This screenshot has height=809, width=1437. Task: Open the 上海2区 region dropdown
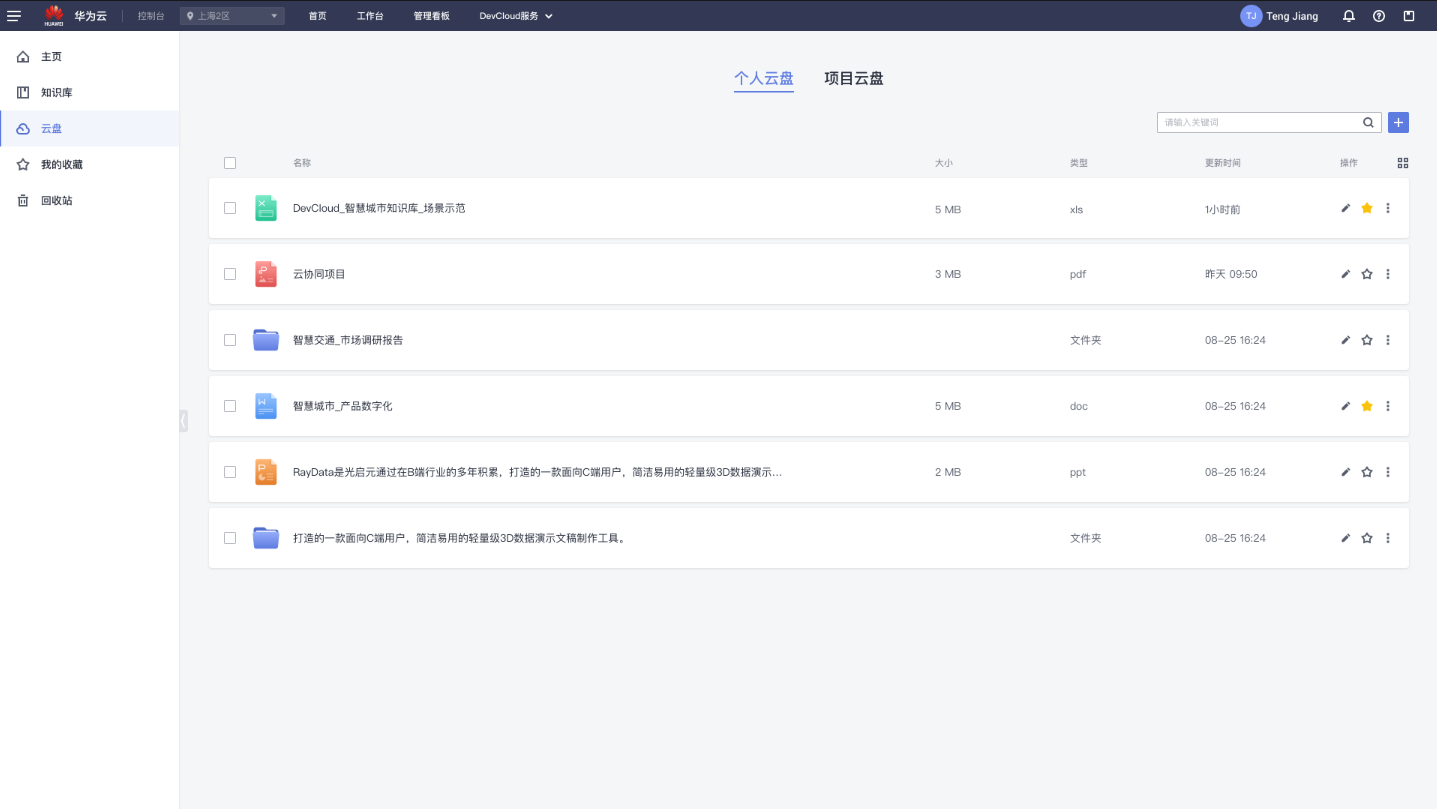pos(232,16)
